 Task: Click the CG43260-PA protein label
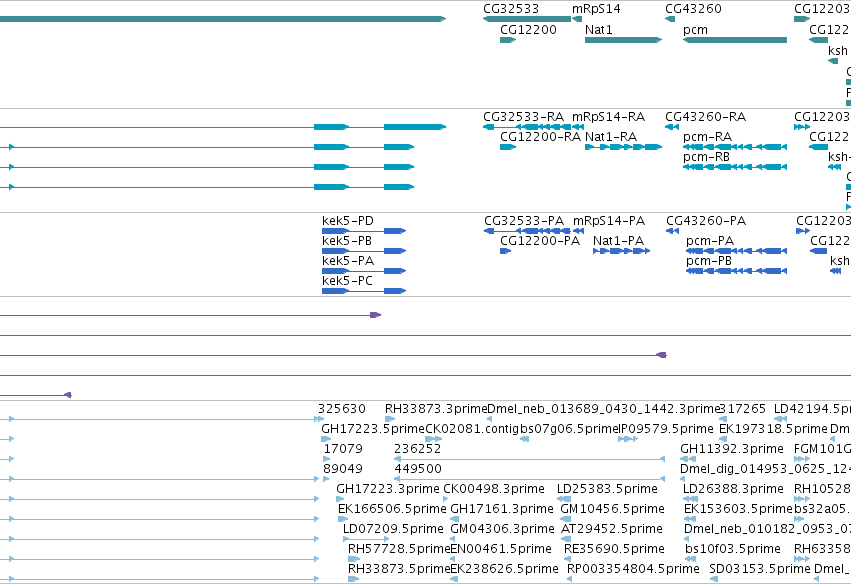point(706,221)
